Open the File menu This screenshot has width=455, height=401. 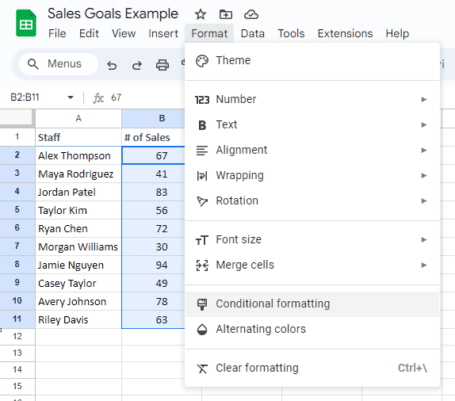[x=57, y=33]
